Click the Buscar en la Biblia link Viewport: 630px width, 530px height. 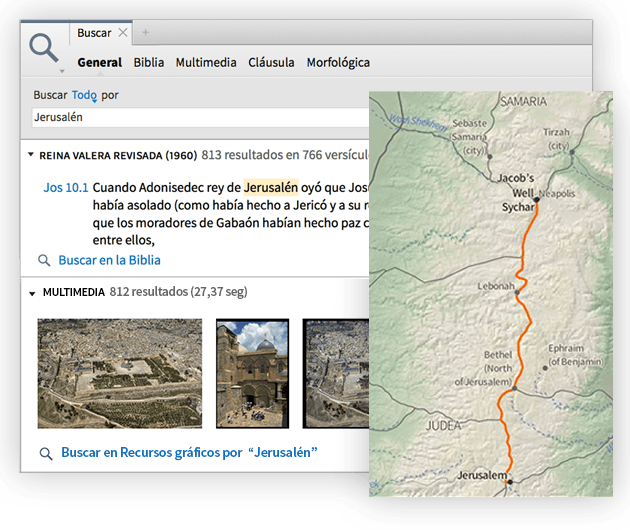pyautogui.click(x=109, y=260)
